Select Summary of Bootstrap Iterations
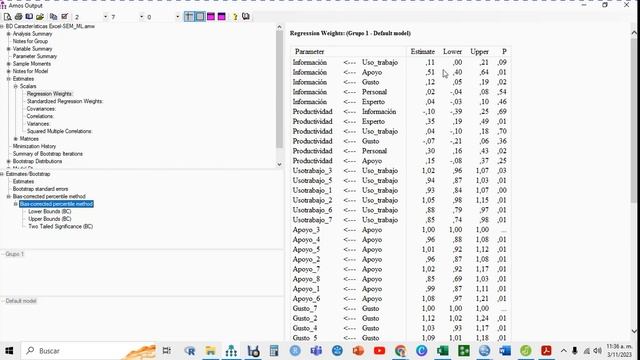 pos(48,154)
